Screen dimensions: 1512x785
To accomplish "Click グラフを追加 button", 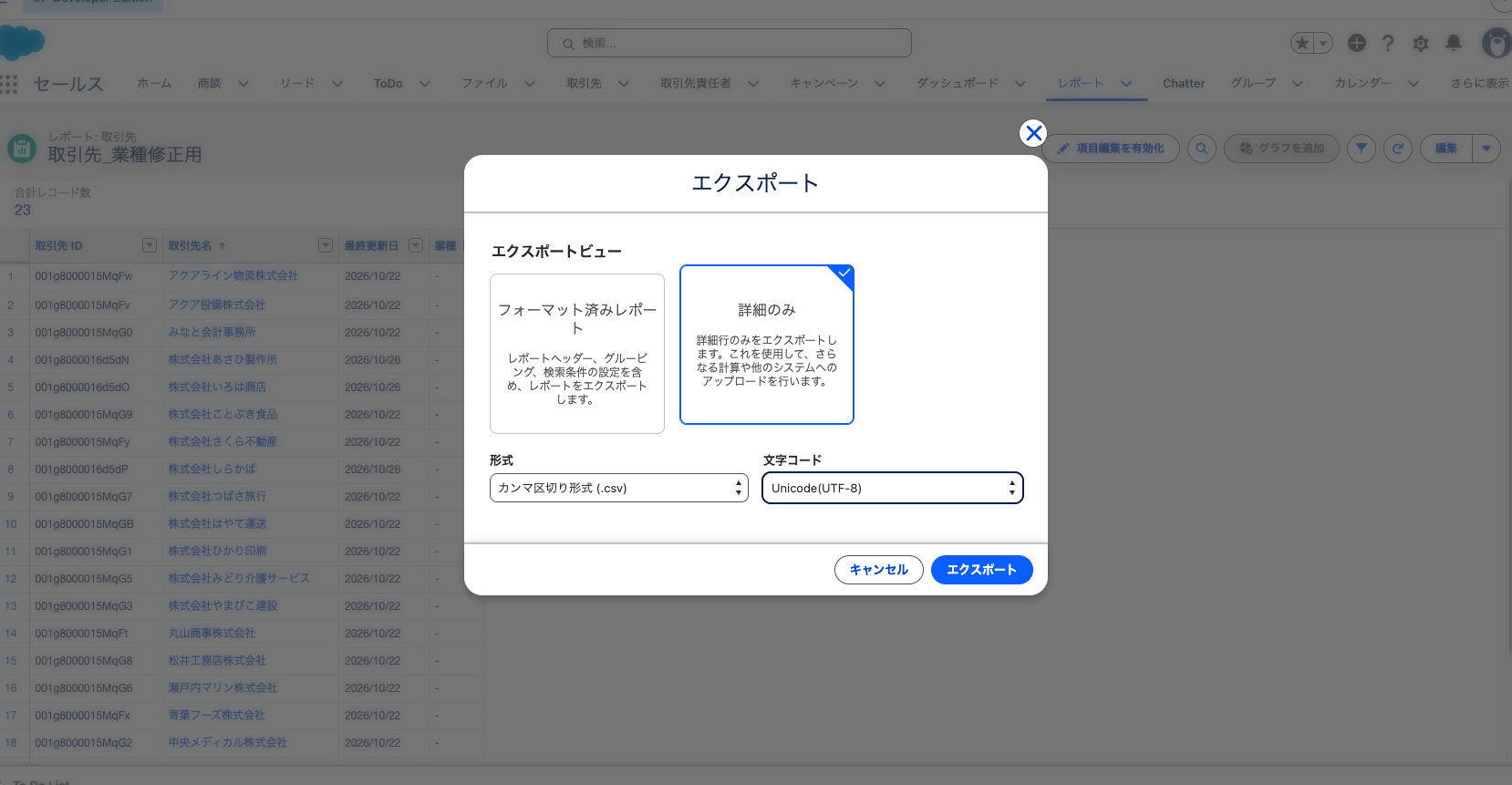I will (x=1281, y=149).
